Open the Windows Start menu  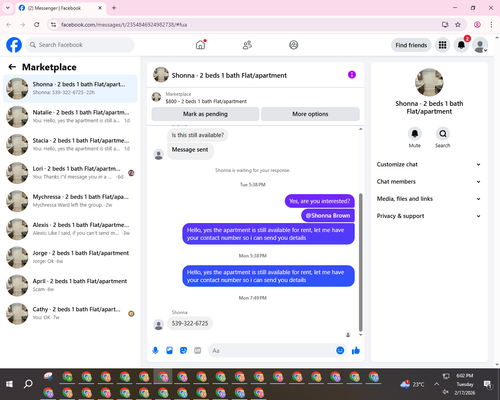9,384
